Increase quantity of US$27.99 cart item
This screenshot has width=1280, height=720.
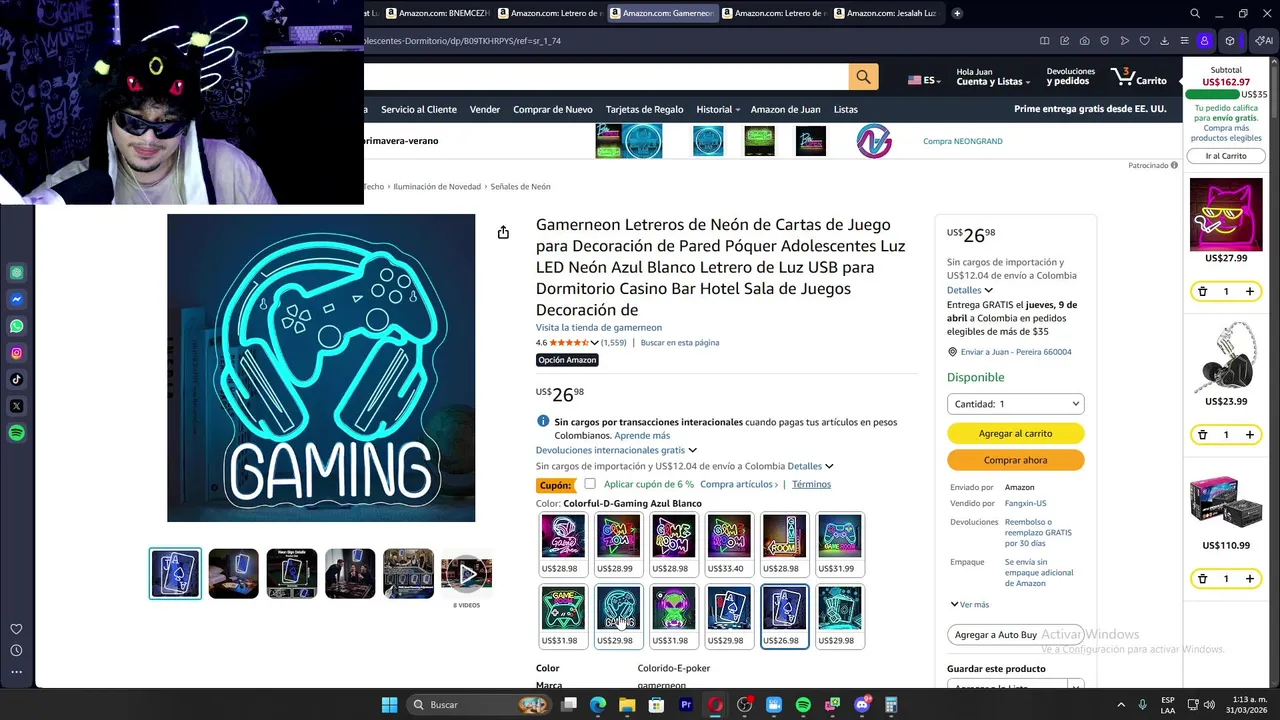coord(1250,291)
